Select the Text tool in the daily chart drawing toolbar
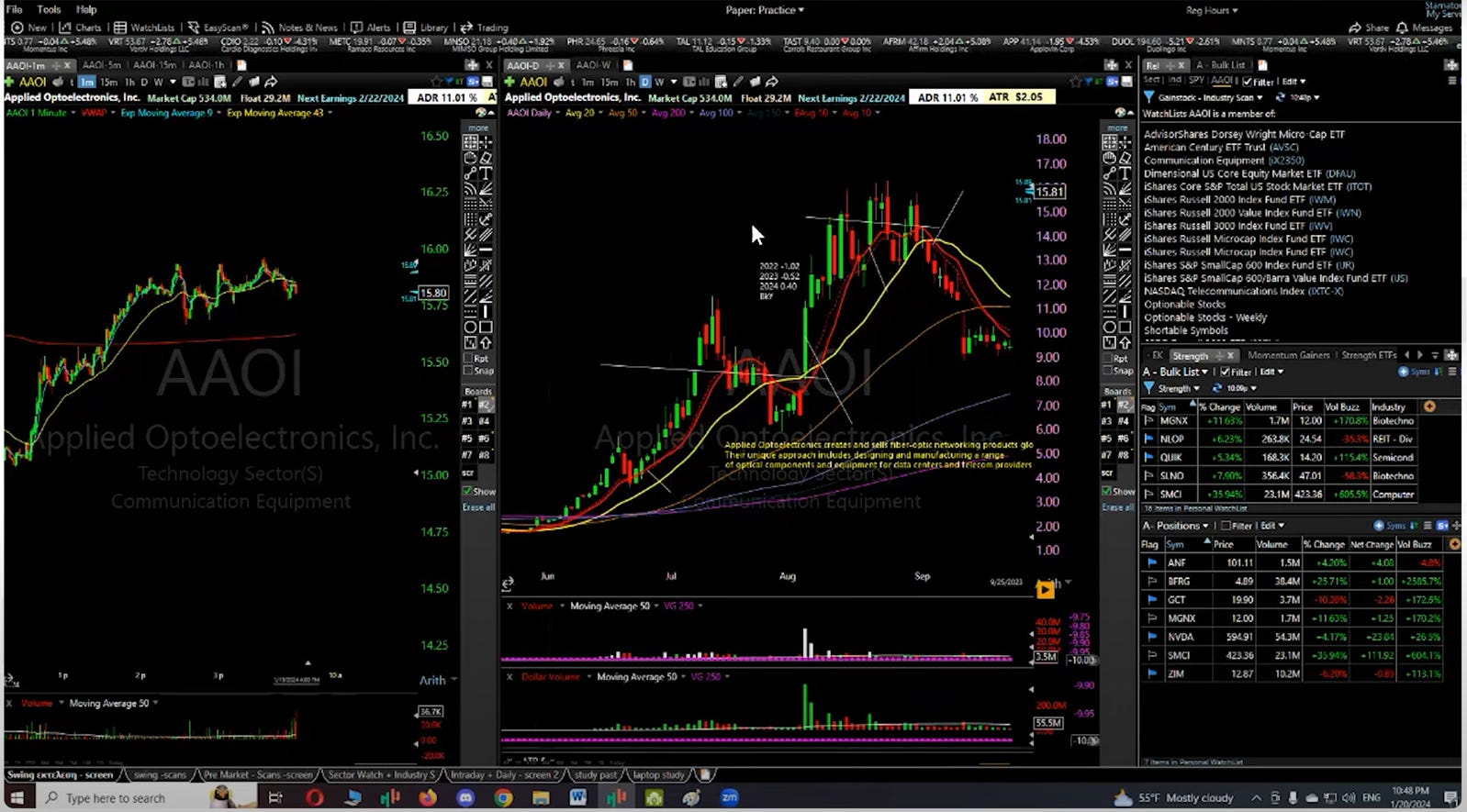This screenshot has height=812, width=1467. pyautogui.click(x=1125, y=173)
